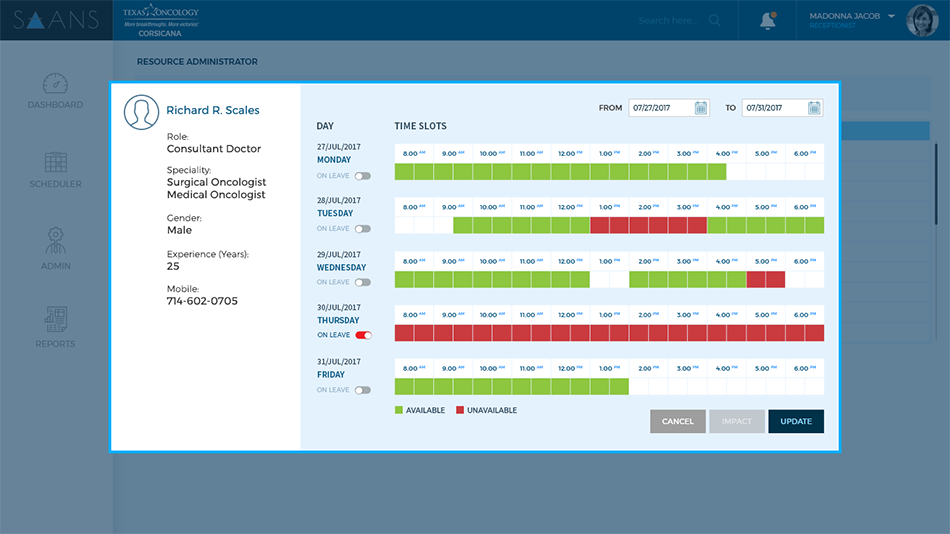Click the user profile photo thumbnail

[x=921, y=20]
